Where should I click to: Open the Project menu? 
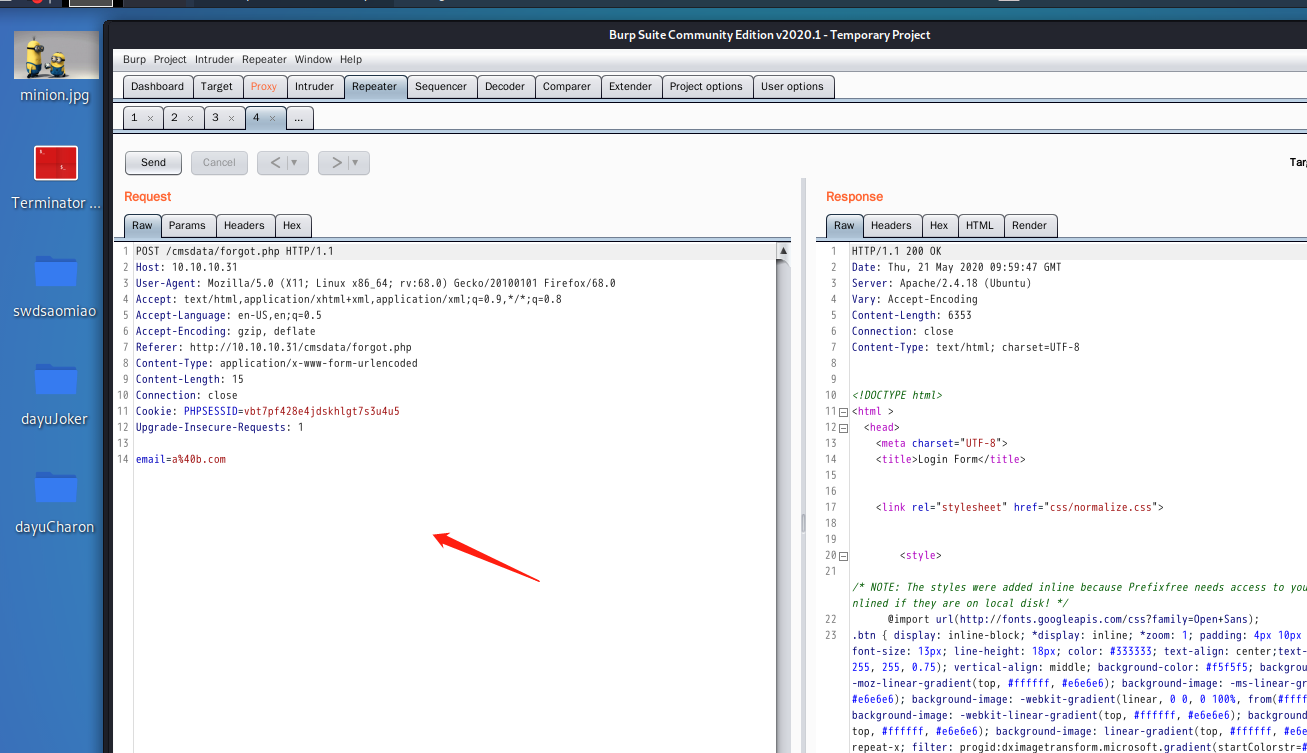(170, 59)
